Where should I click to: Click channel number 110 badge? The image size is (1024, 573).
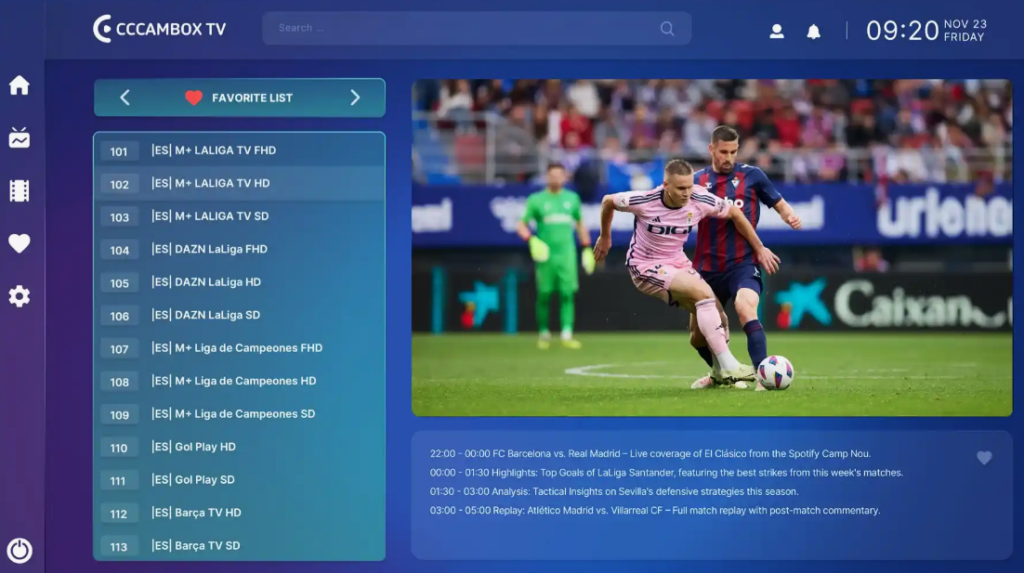[119, 448]
